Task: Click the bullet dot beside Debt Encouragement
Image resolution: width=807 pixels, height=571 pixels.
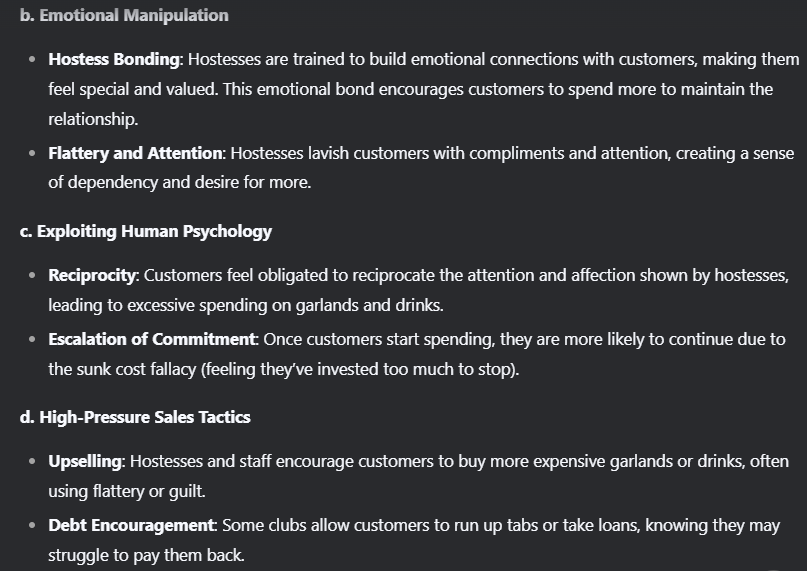Action: point(32,526)
